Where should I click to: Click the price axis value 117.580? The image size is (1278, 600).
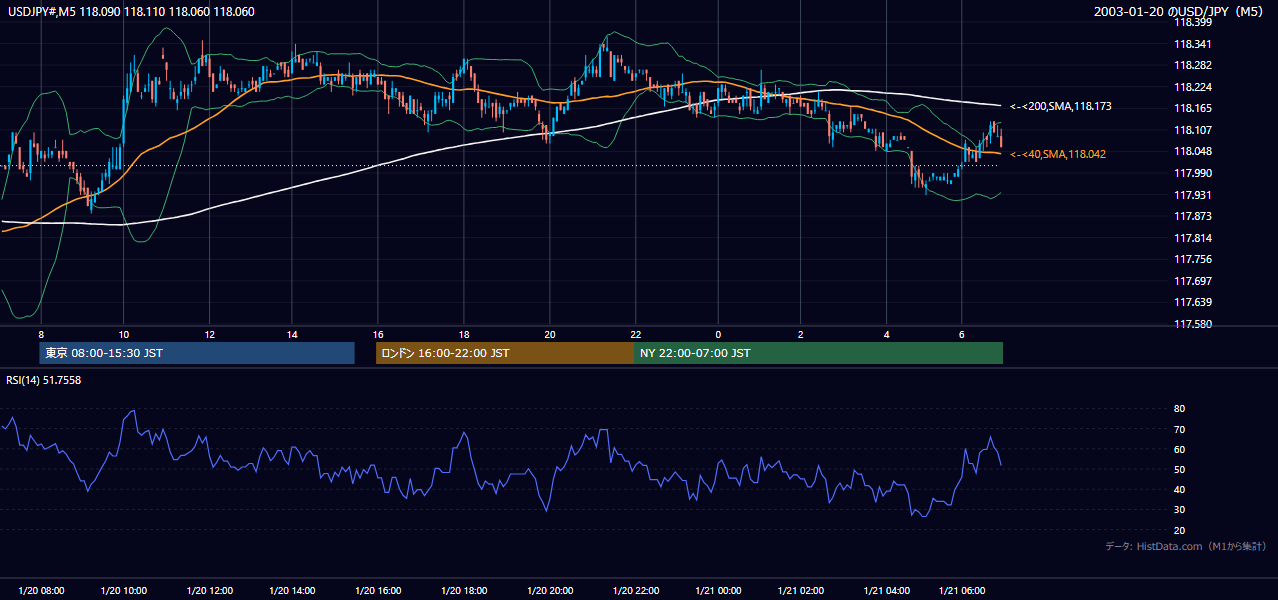click(x=1193, y=324)
